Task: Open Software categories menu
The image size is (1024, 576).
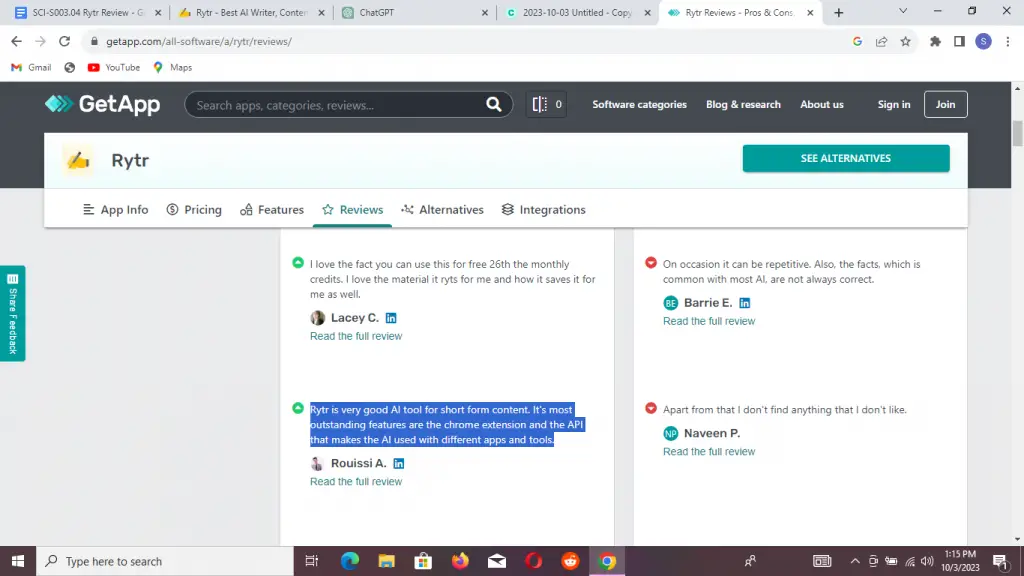Action: point(639,104)
